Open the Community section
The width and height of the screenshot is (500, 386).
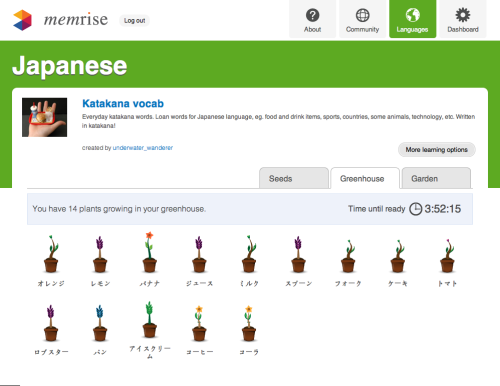pos(362,19)
